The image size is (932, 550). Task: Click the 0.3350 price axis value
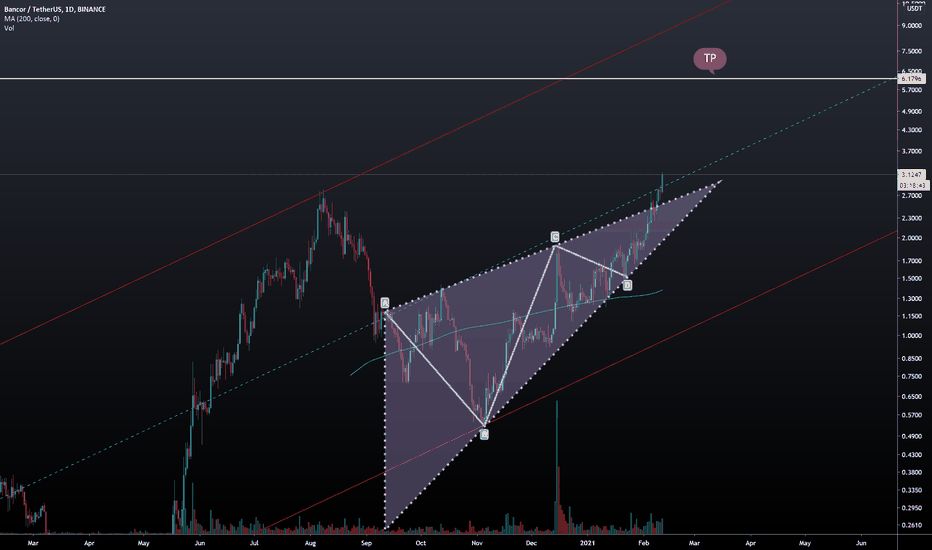[911, 490]
